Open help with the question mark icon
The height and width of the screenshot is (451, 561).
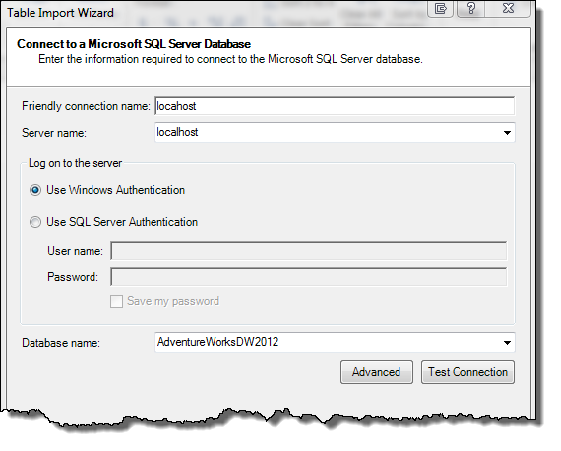pyautogui.click(x=471, y=8)
